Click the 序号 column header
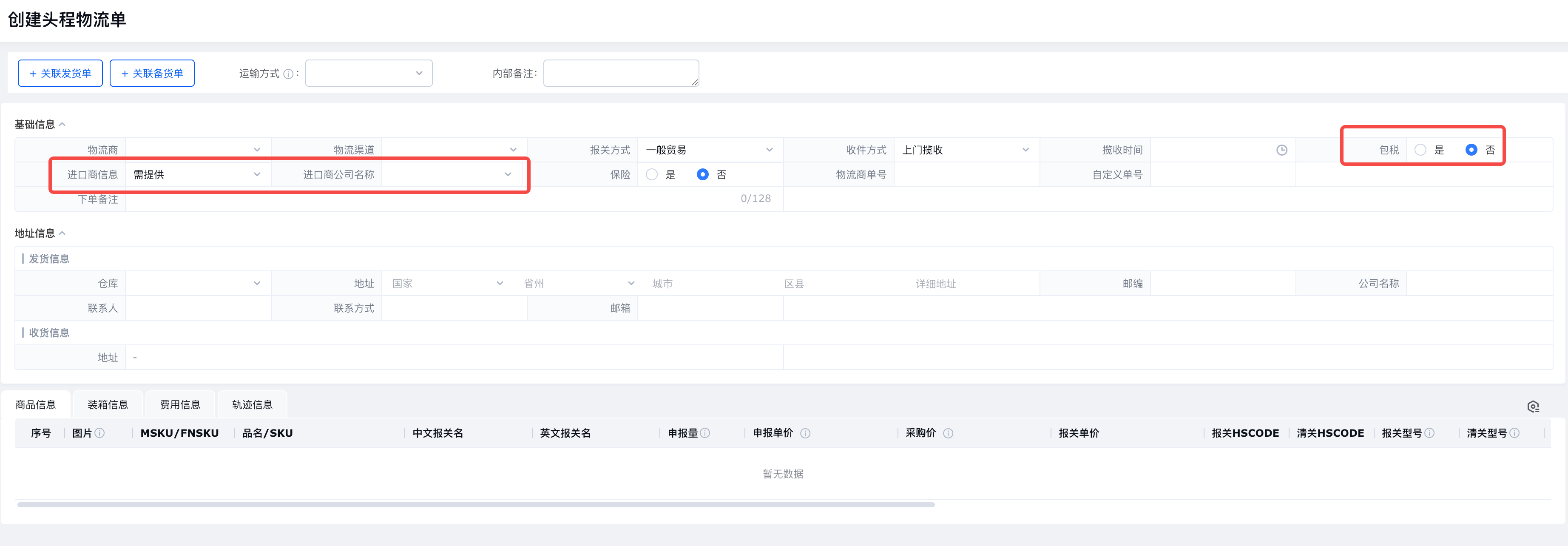 (x=41, y=433)
